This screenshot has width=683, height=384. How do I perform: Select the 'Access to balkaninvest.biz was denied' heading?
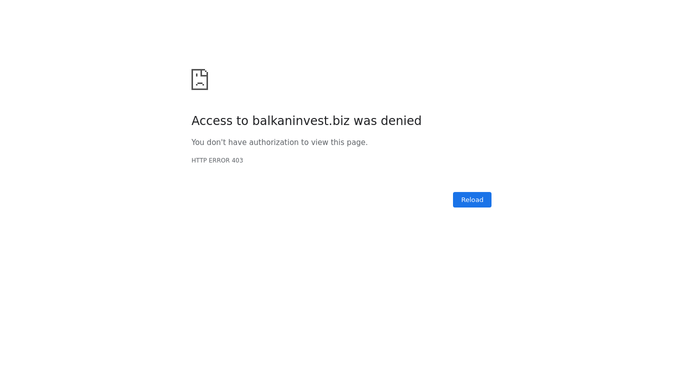306,121
